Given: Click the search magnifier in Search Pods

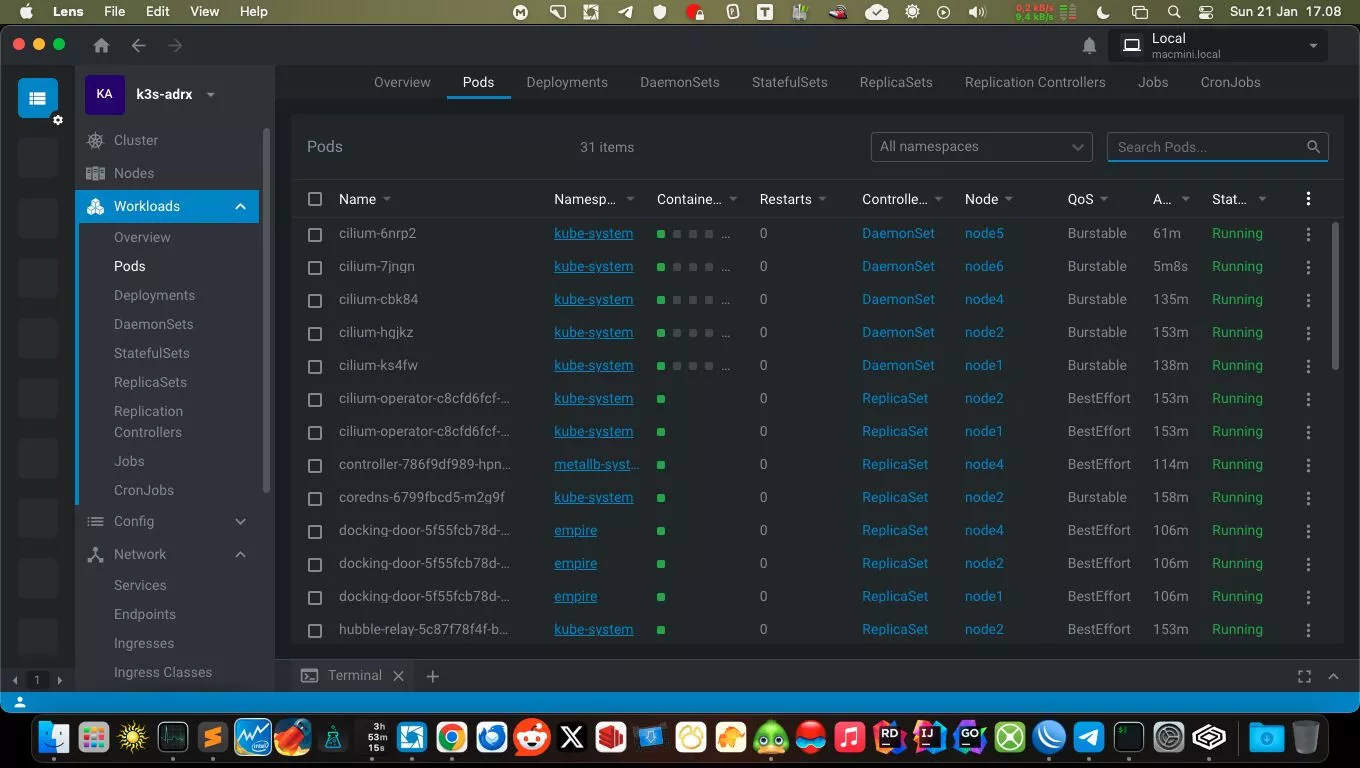Looking at the screenshot, I should pyautogui.click(x=1313, y=147).
